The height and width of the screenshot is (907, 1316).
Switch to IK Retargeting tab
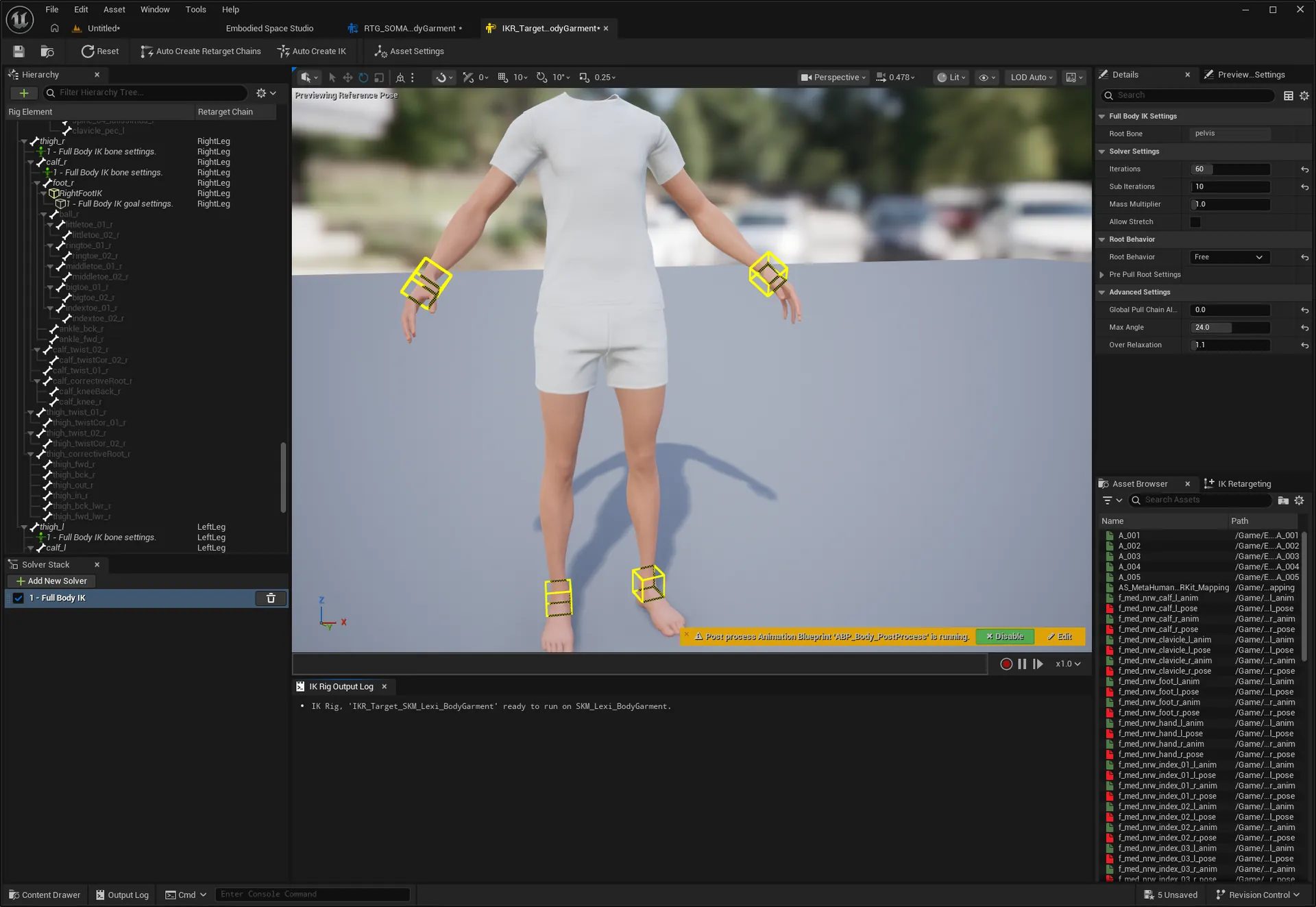1238,484
